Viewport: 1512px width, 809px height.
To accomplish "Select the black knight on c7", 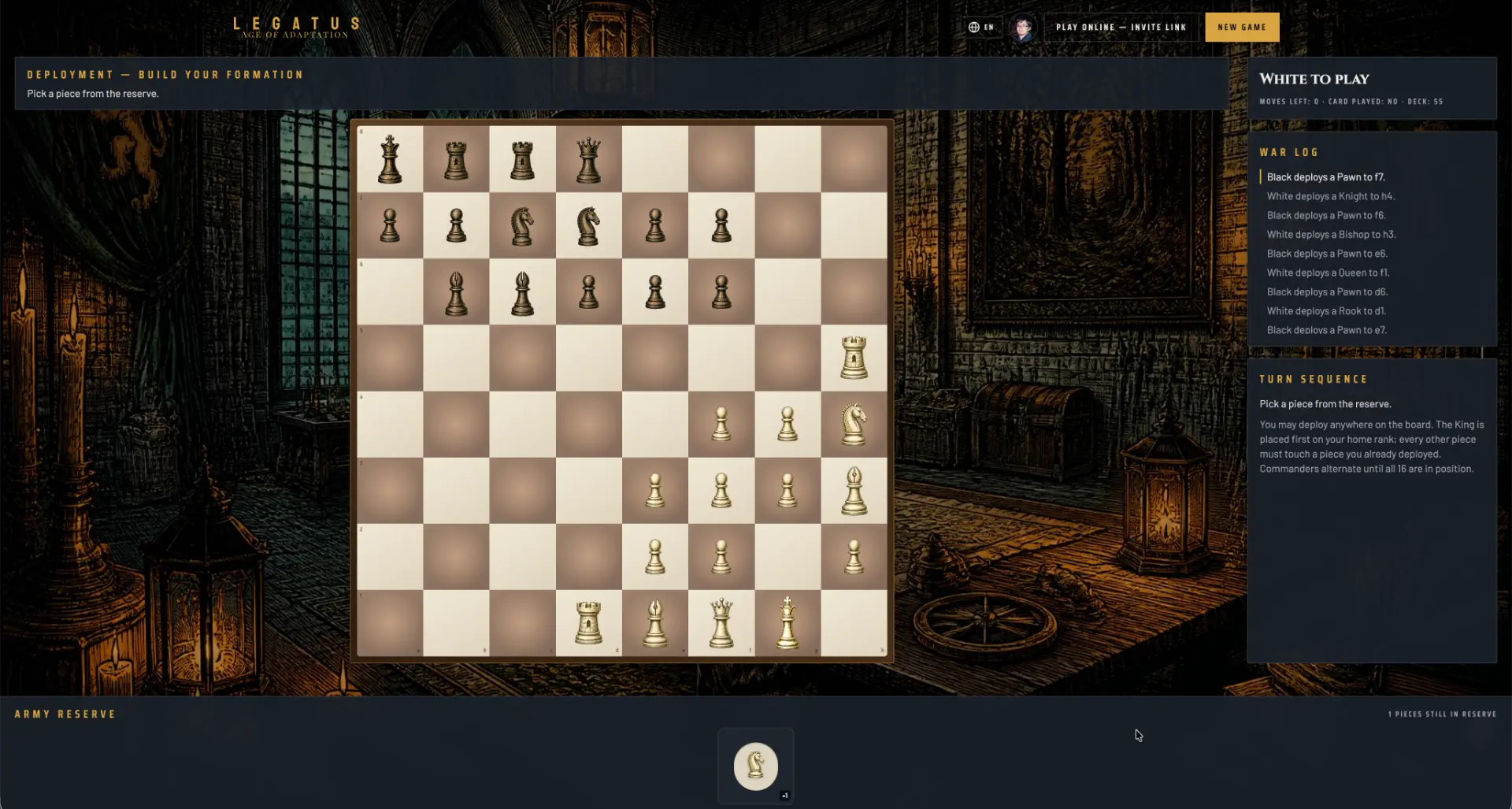I will click(522, 225).
